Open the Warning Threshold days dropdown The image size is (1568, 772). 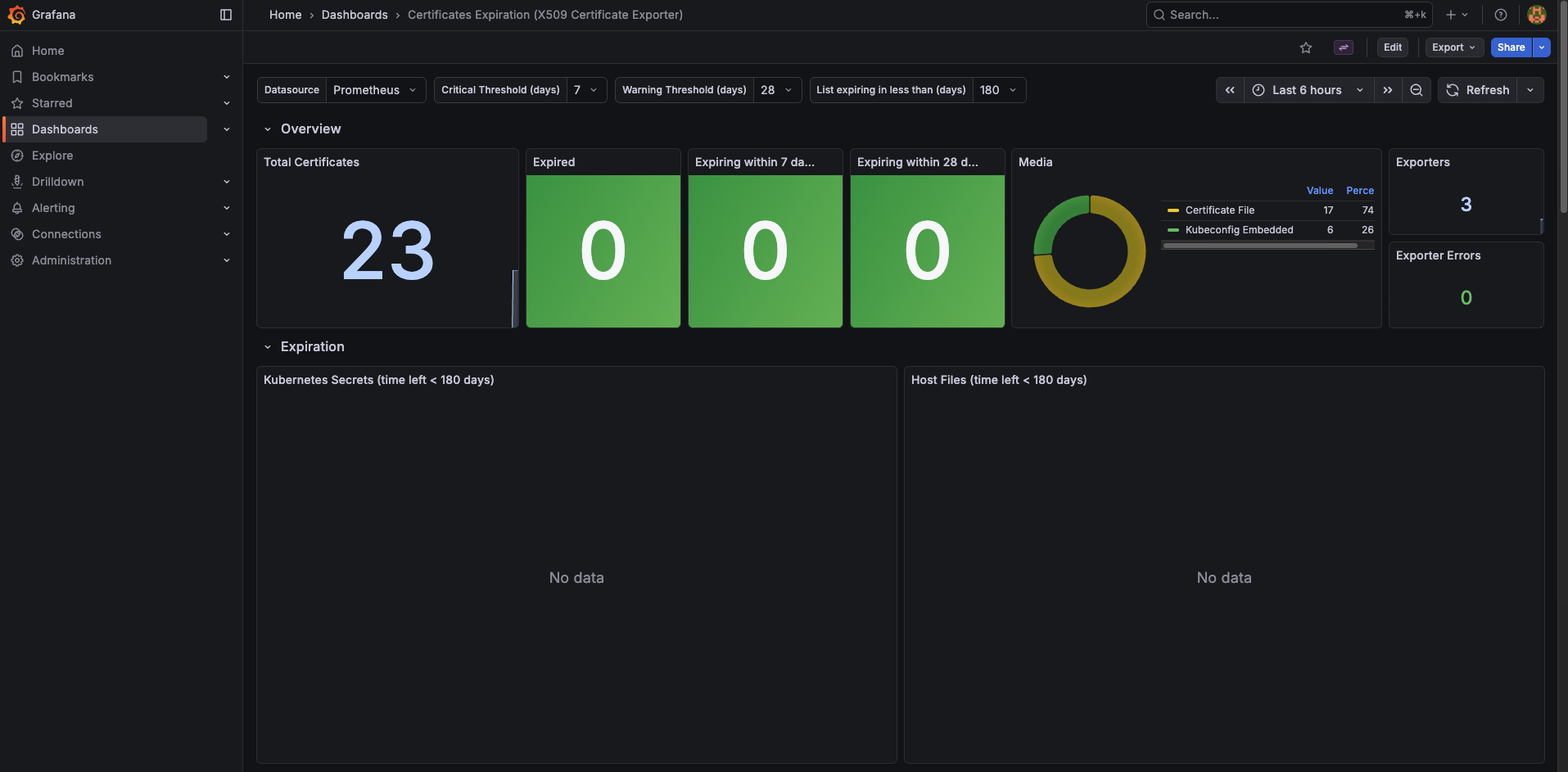(777, 90)
